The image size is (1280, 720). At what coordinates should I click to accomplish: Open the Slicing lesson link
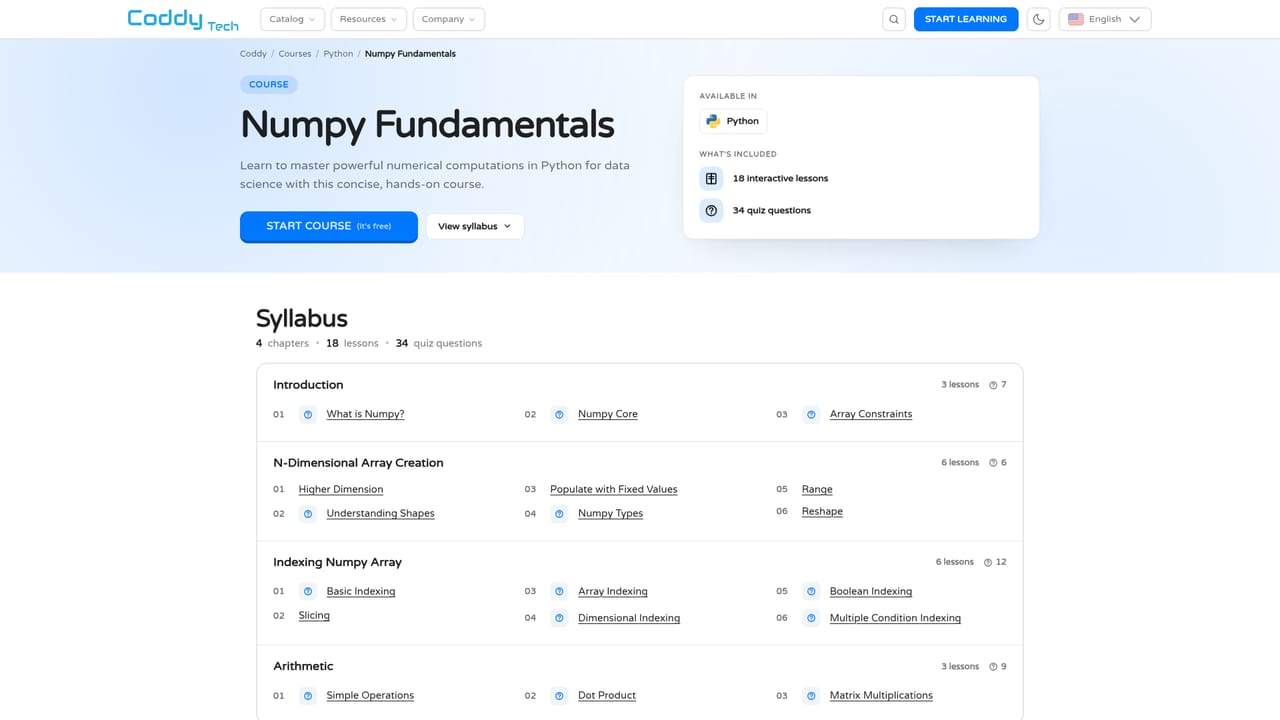(x=314, y=615)
